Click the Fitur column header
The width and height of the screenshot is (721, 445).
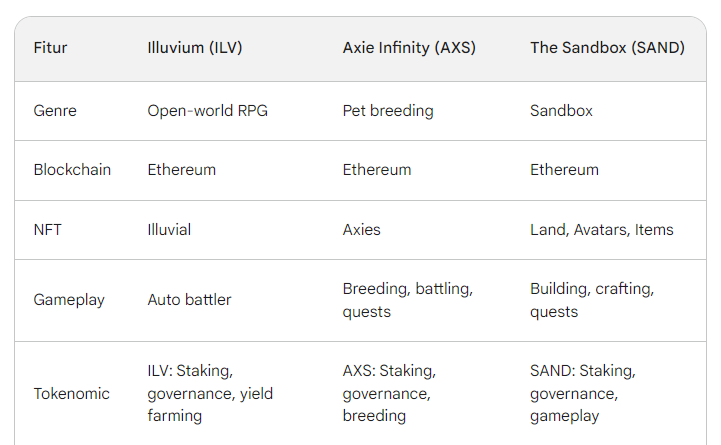point(50,48)
